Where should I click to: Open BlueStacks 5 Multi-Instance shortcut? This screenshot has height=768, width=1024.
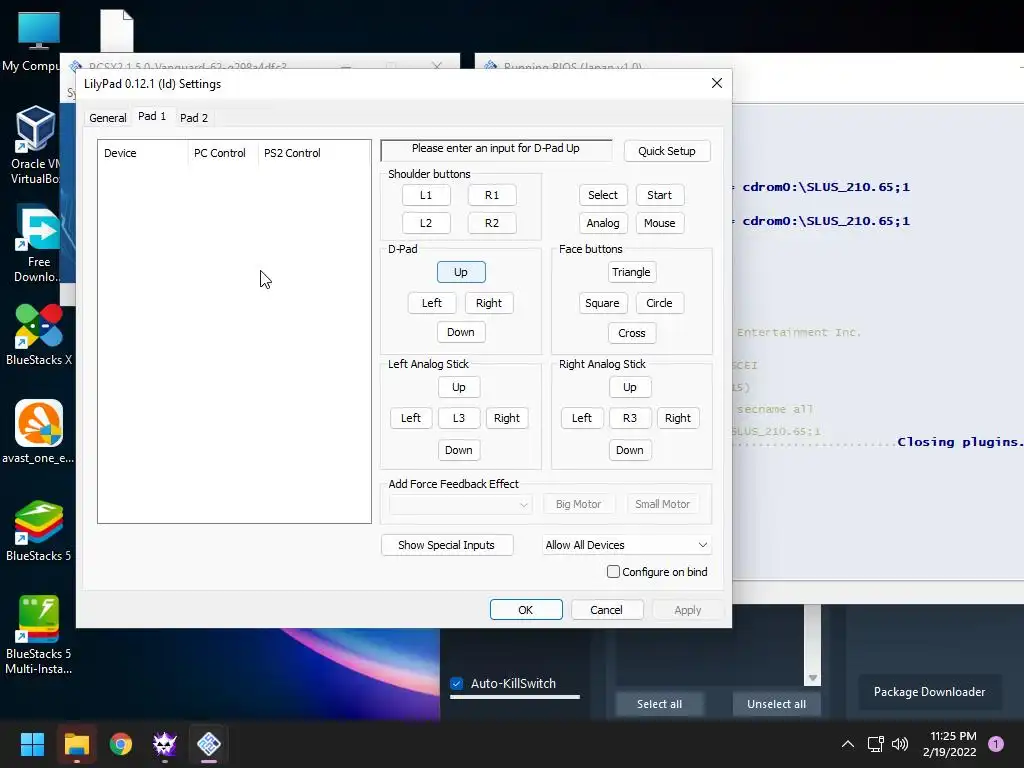tap(39, 635)
